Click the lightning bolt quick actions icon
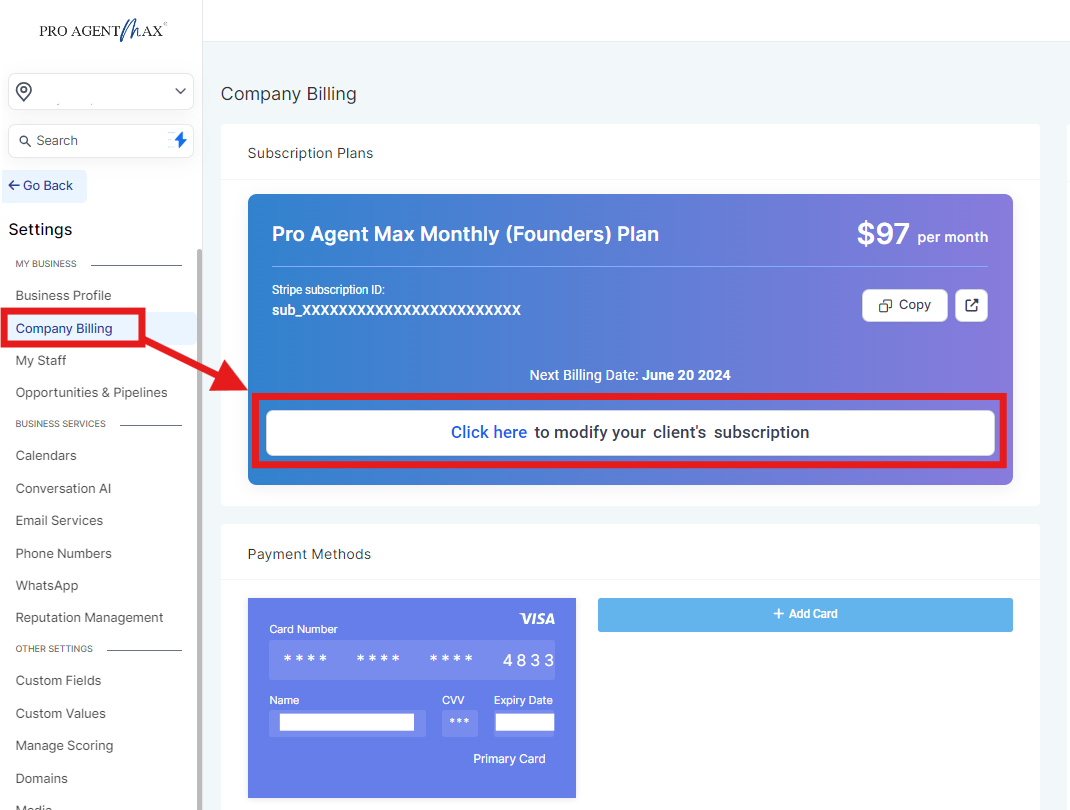Screen dimensions: 1070x810 [180, 141]
